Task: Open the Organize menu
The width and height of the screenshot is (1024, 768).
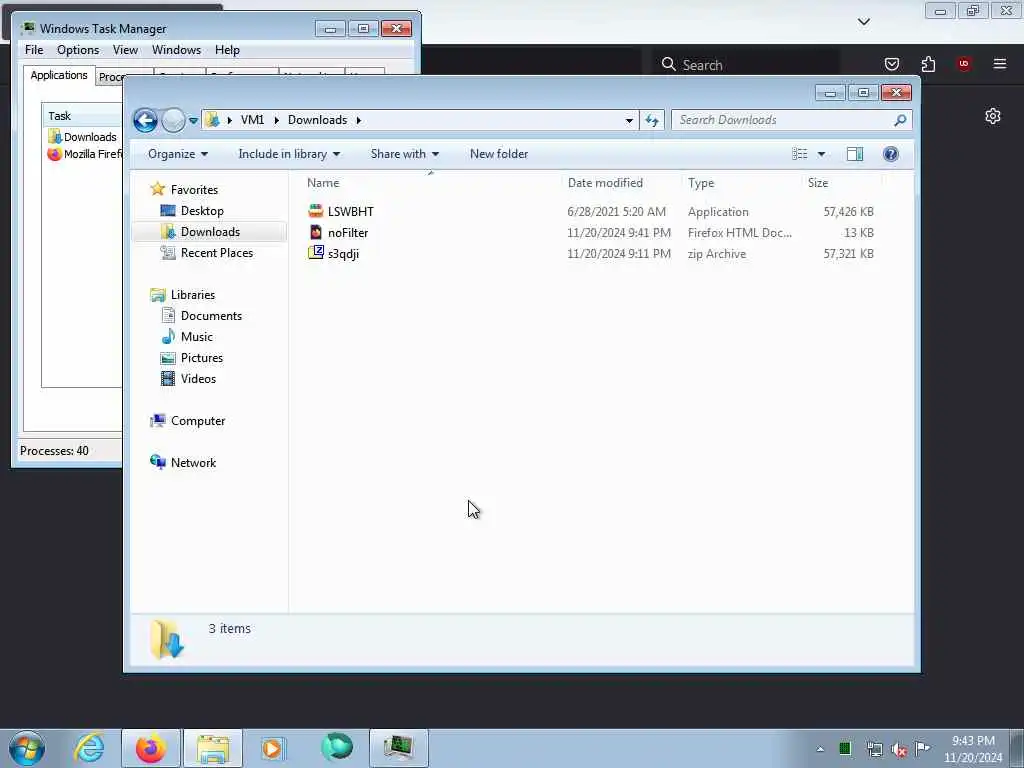Action: [x=178, y=154]
